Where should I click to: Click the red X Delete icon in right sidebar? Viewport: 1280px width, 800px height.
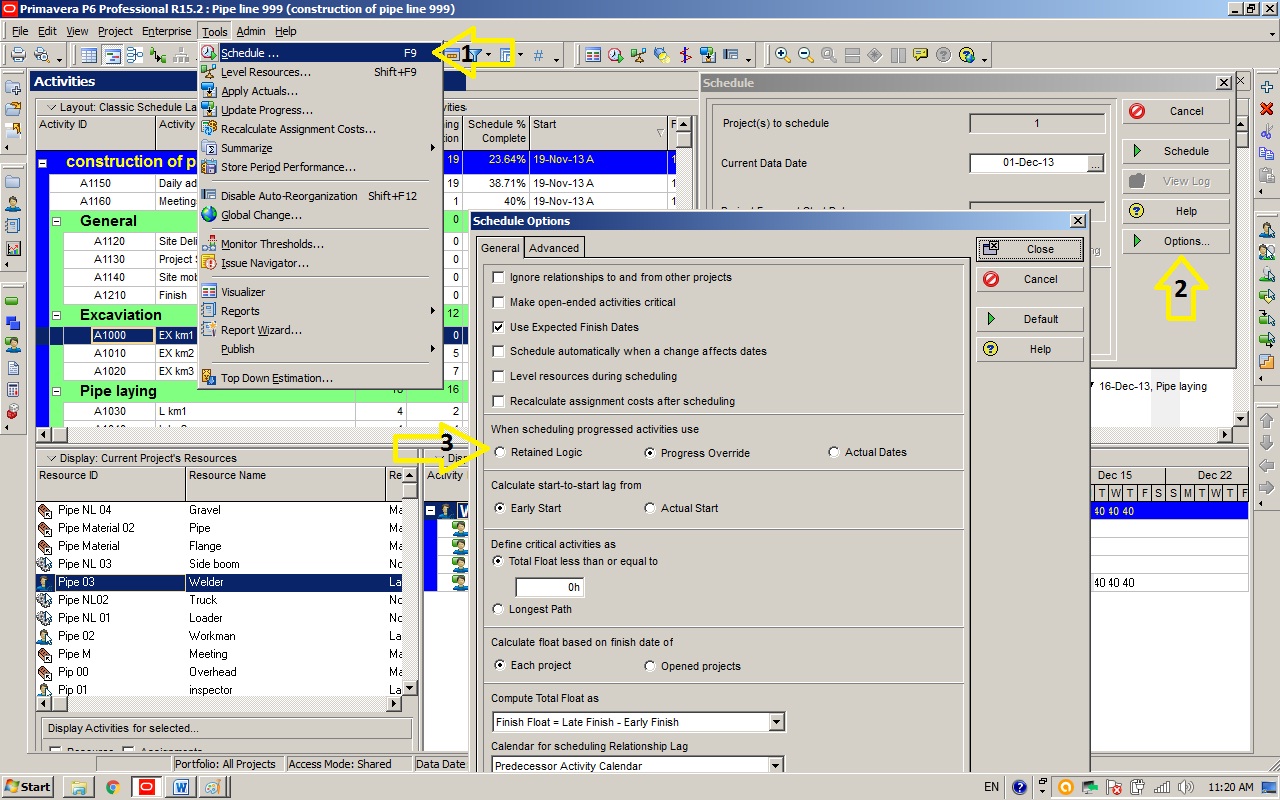pyautogui.click(x=1266, y=109)
